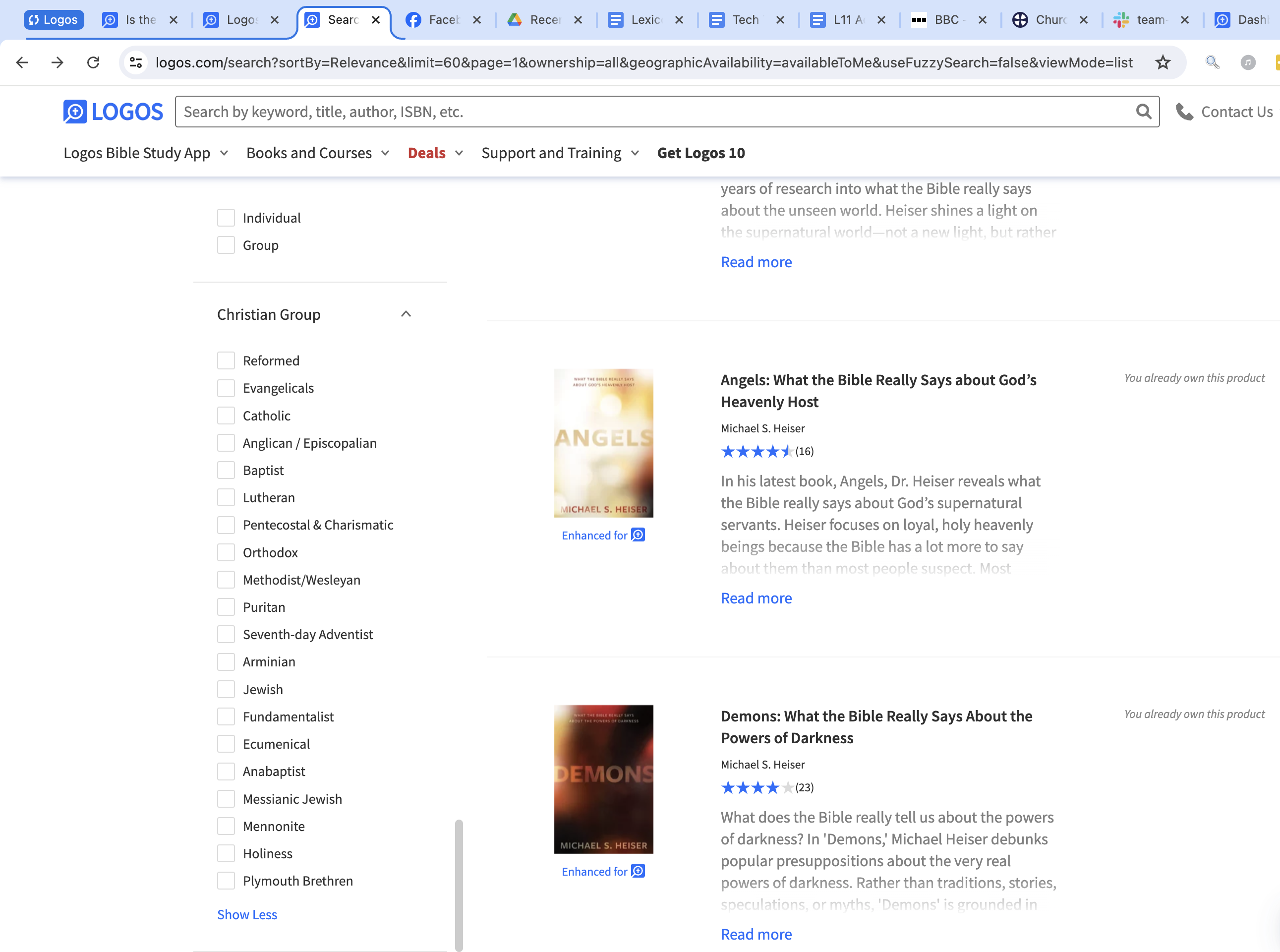Close the Facebook tab
Image resolution: width=1280 pixels, height=952 pixels.
pyautogui.click(x=477, y=20)
